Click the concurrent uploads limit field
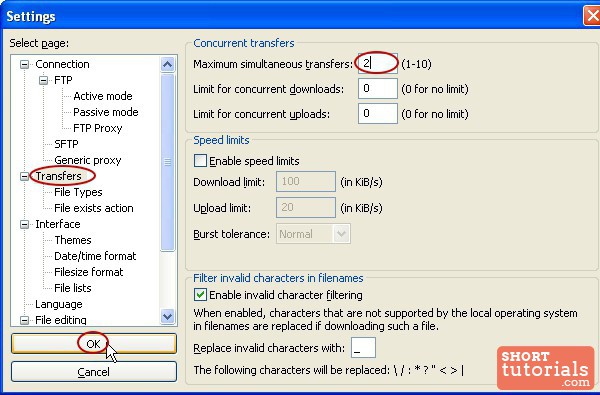This screenshot has height=395, width=600. click(x=378, y=114)
